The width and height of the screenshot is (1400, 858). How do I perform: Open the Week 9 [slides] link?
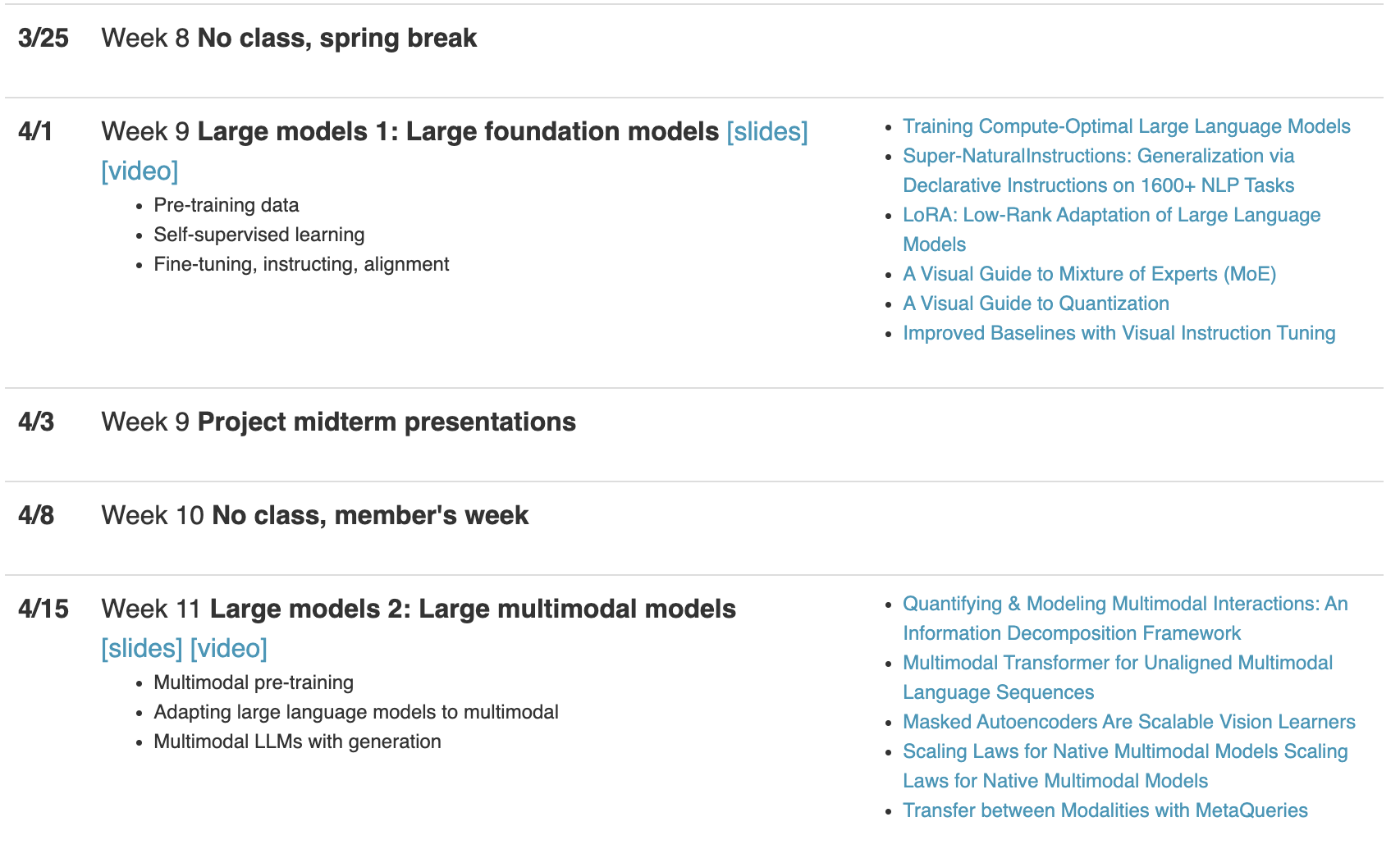tap(767, 131)
